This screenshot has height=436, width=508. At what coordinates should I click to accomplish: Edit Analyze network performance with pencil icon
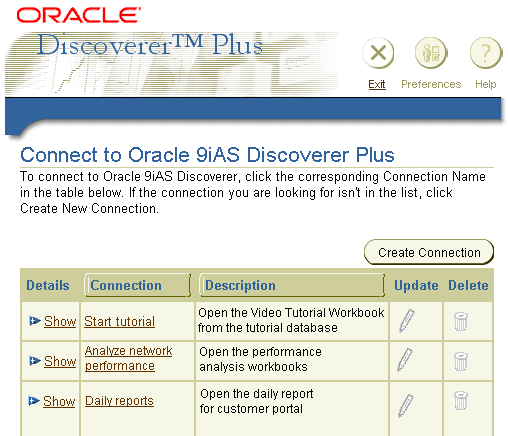[405, 360]
